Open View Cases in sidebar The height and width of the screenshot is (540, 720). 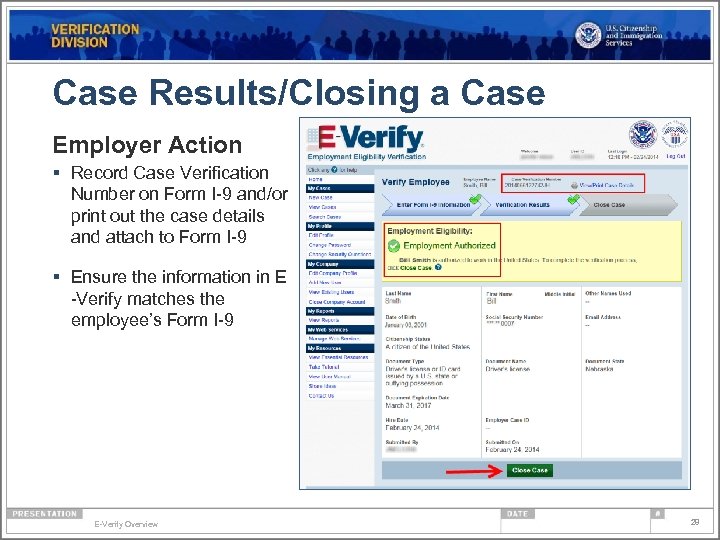322,207
